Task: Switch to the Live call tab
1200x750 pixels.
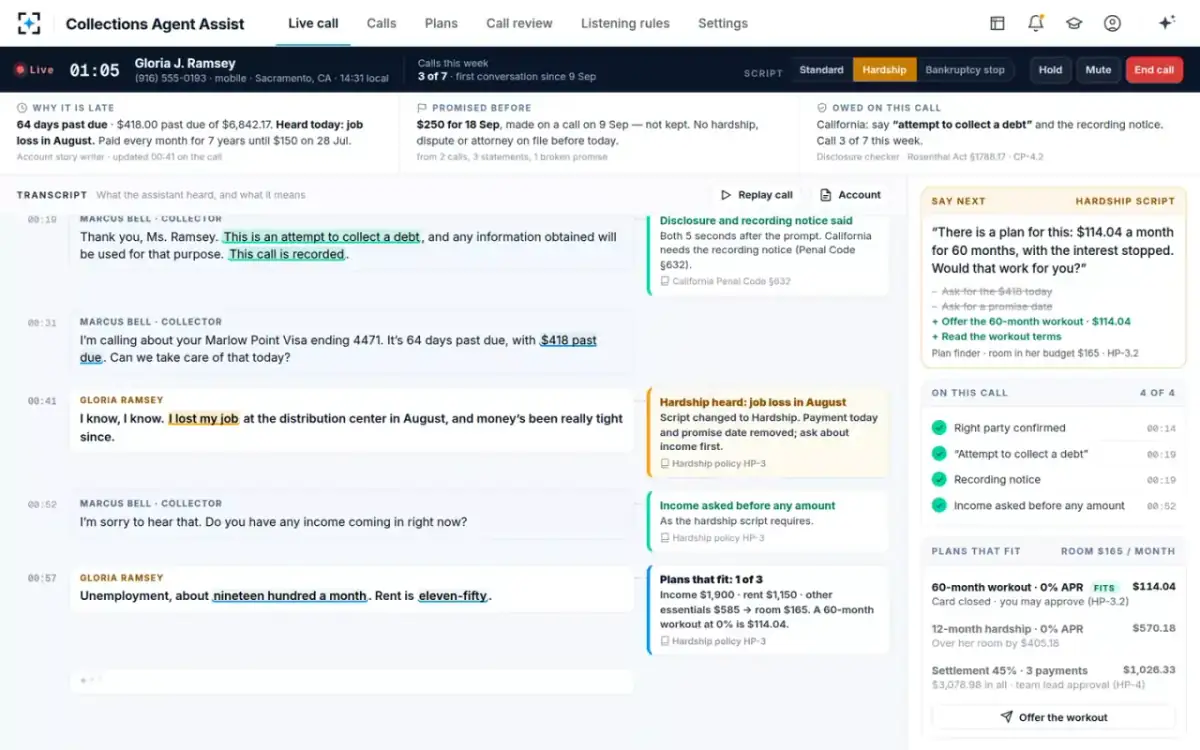Action: 313,23
